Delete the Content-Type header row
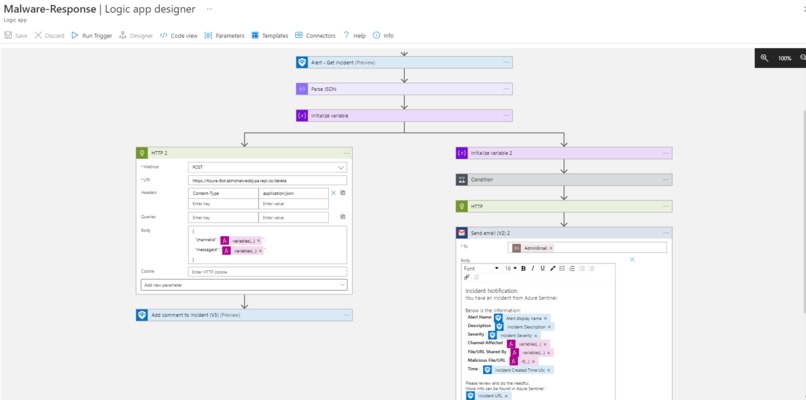 (x=333, y=193)
